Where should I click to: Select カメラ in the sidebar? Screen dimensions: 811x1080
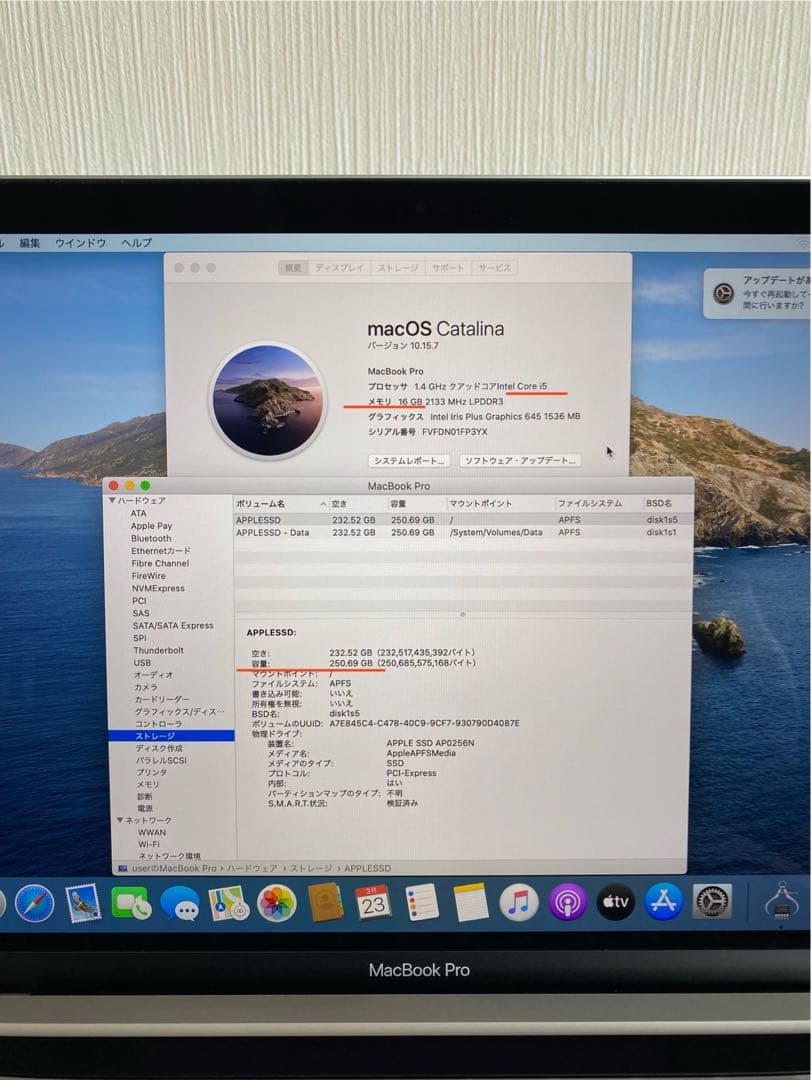coord(146,687)
